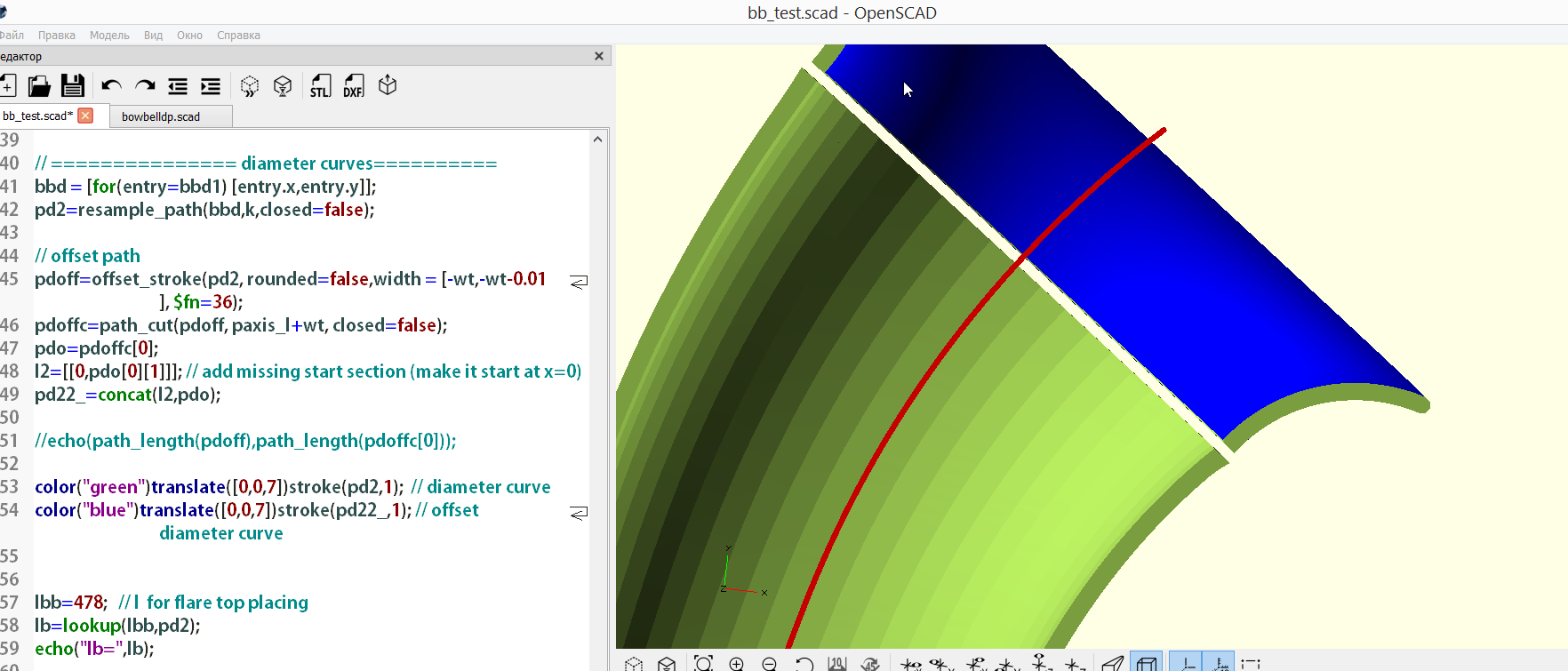Save the file with the floppy icon

tap(72, 86)
